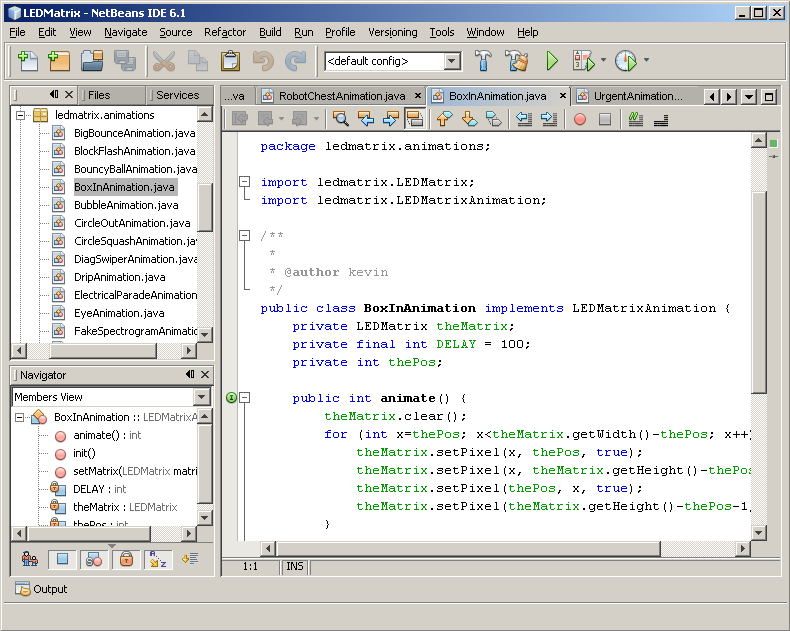Screen dimensions: 790x631
Task: Collapse the Javadoc comment code fold
Action: [x=244, y=235]
